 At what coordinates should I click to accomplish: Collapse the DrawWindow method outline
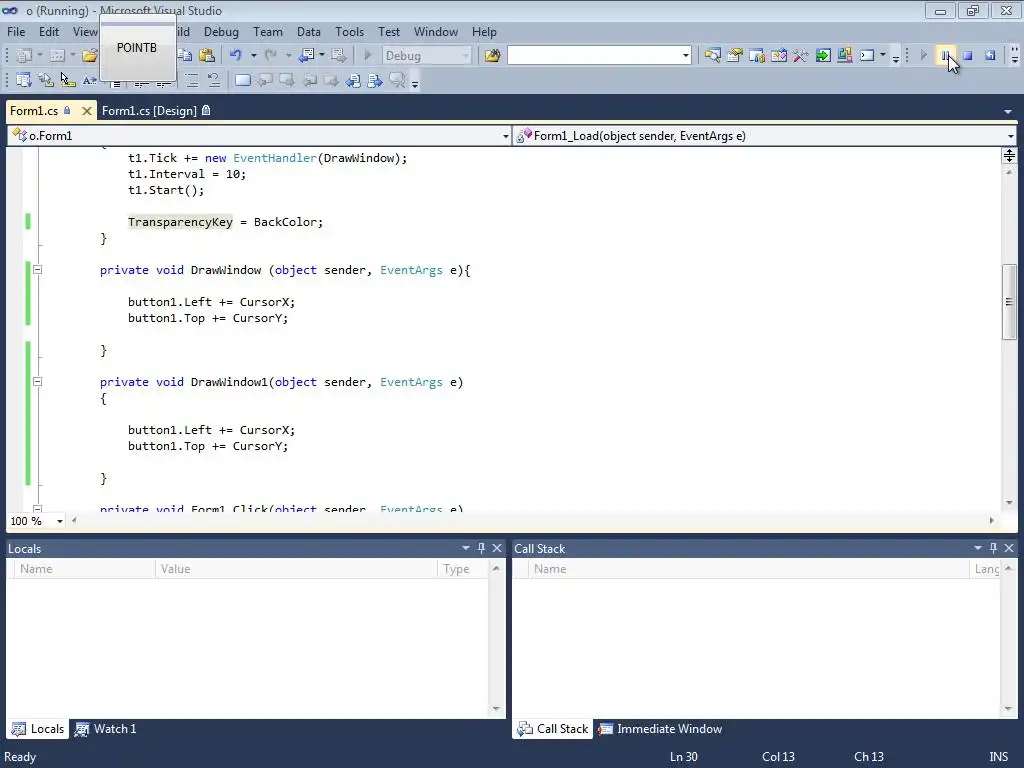coord(38,270)
